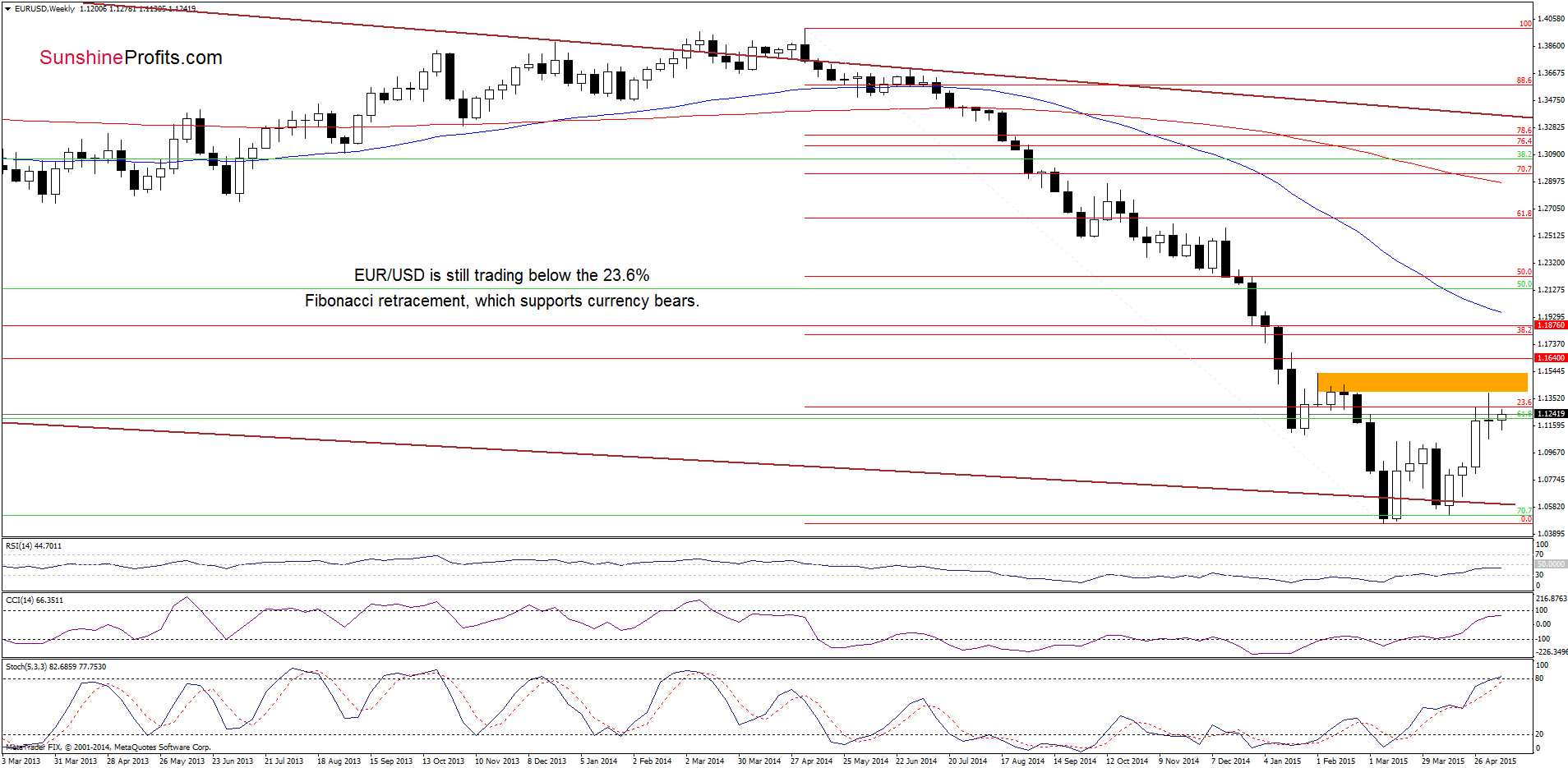This screenshot has width=1568, height=768.
Task: Click the 18 Aug 2013 date label
Action: pyautogui.click(x=339, y=761)
